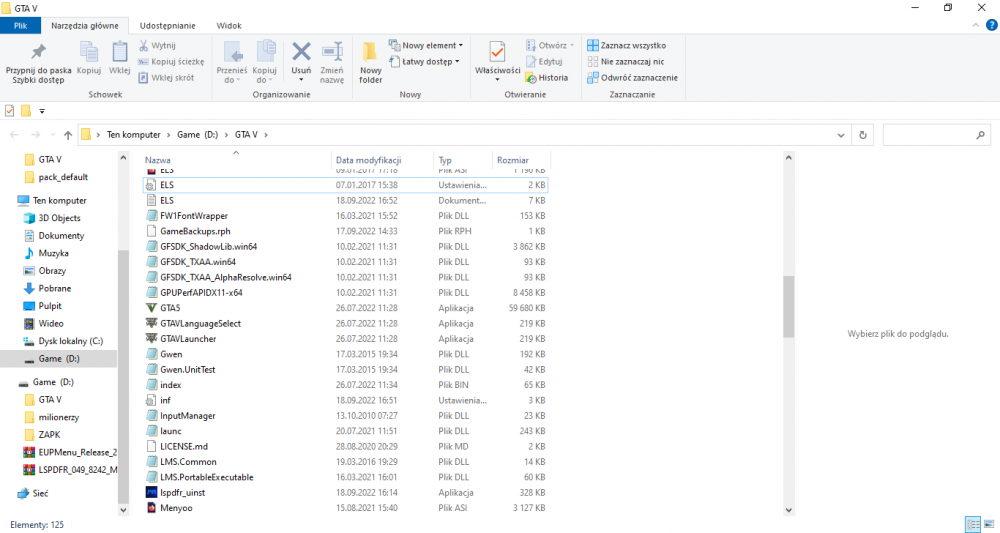1000x533 pixels.
Task: Open the Plik menu tab
Action: pos(20,26)
